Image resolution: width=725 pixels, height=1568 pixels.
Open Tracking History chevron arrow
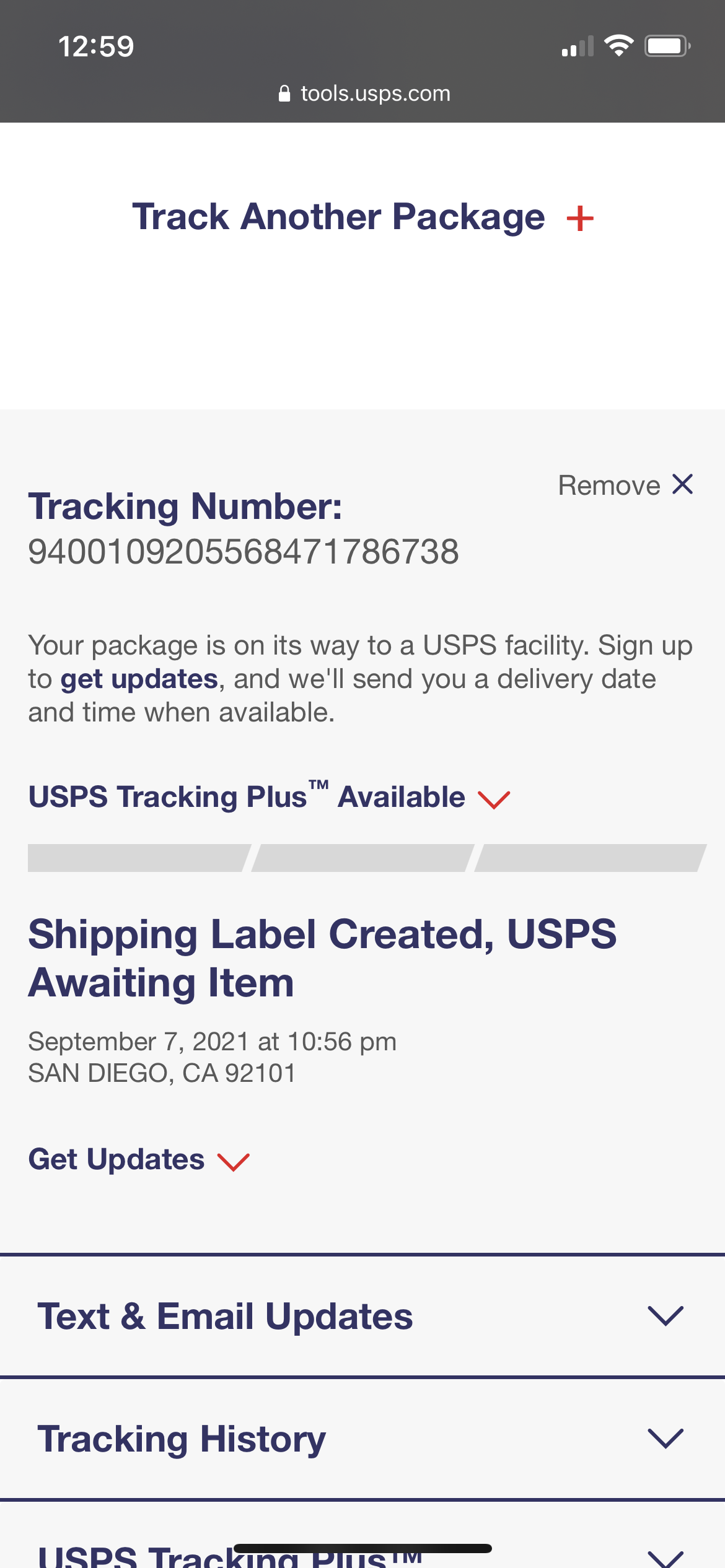click(x=666, y=1438)
